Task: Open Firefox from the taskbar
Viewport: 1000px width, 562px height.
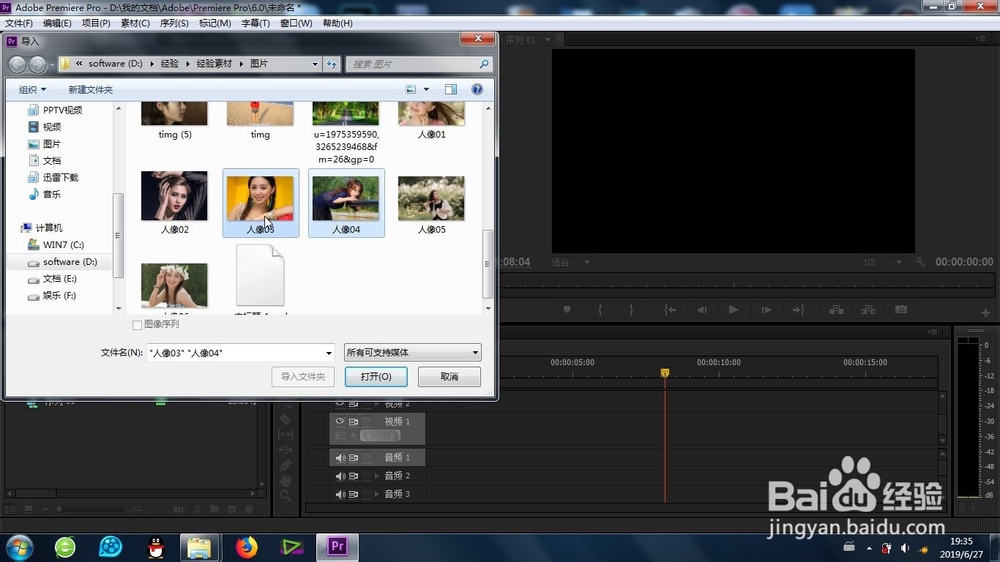Action: coord(246,547)
